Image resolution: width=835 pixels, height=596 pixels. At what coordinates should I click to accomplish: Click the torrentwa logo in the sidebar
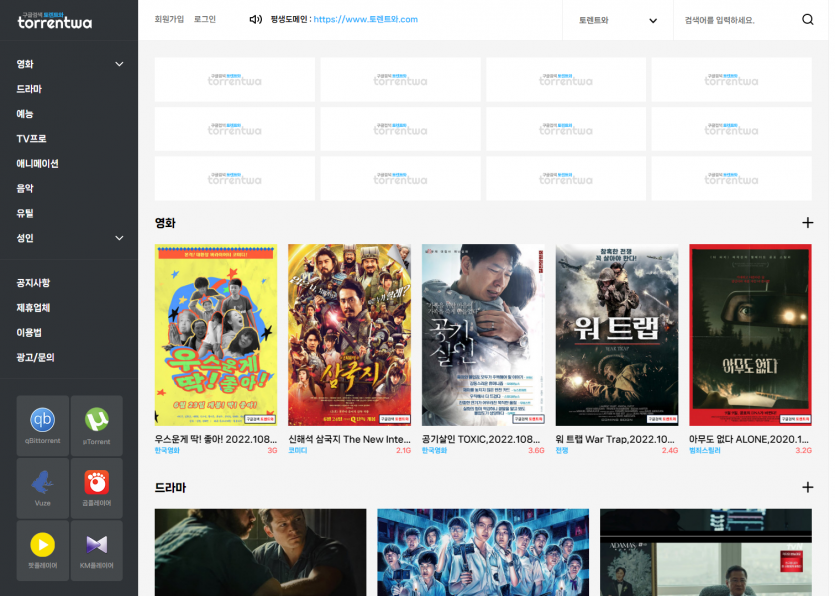(54, 20)
